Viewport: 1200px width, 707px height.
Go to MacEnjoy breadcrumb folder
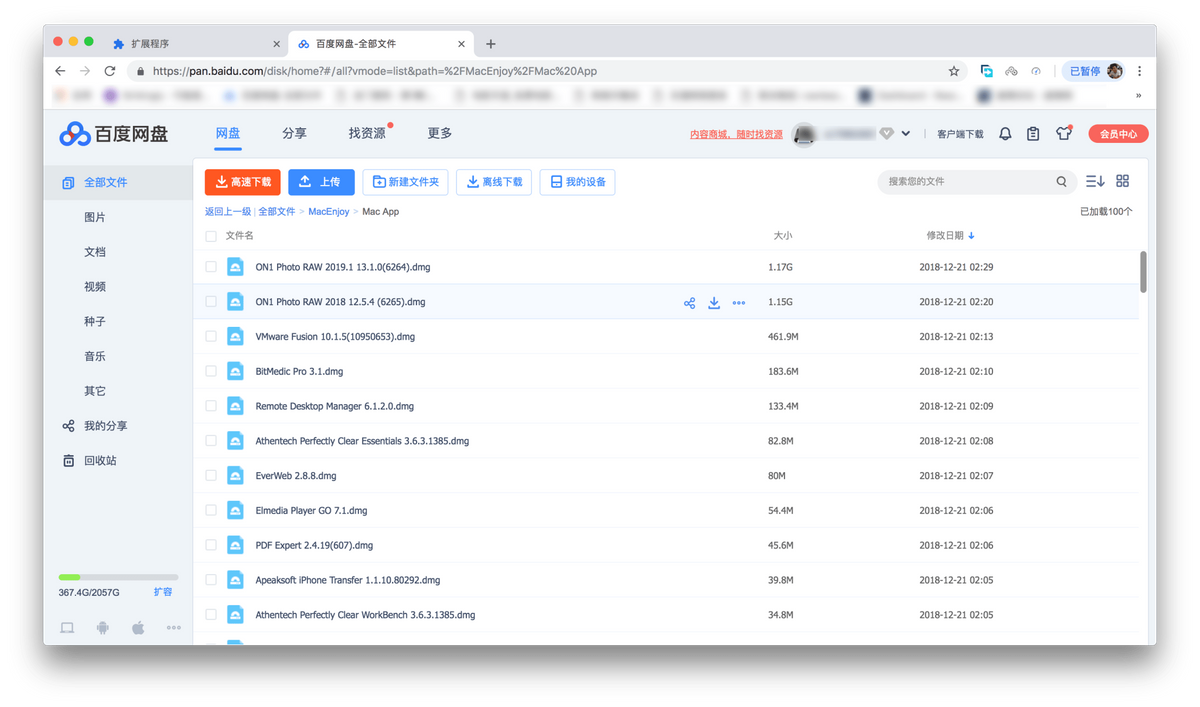coord(329,212)
